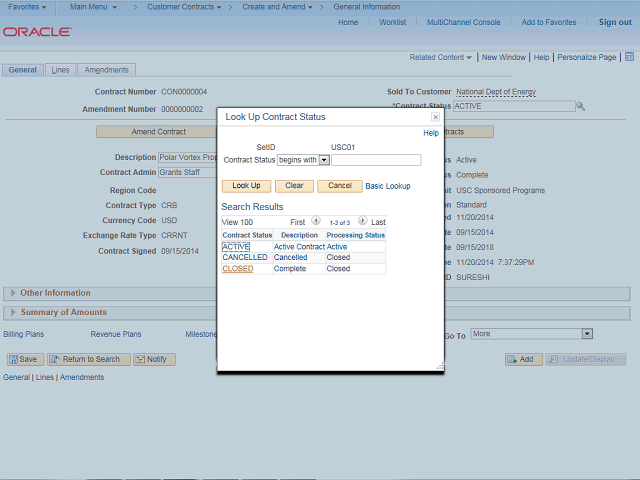Sort by Description column header
Viewport: 640px width, 480px height.
click(x=299, y=236)
